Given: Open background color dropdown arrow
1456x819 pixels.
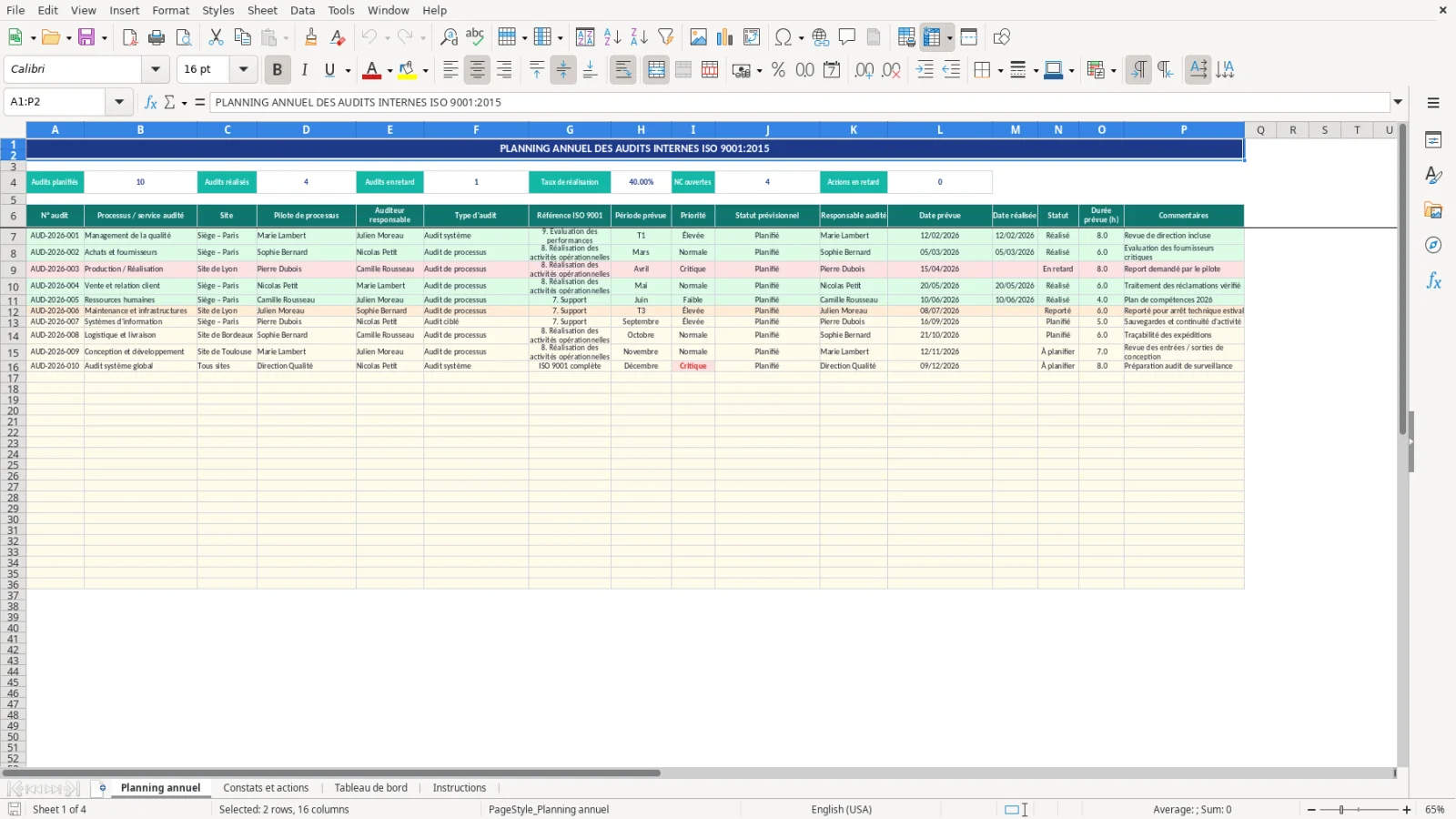Looking at the screenshot, I should (x=425, y=70).
